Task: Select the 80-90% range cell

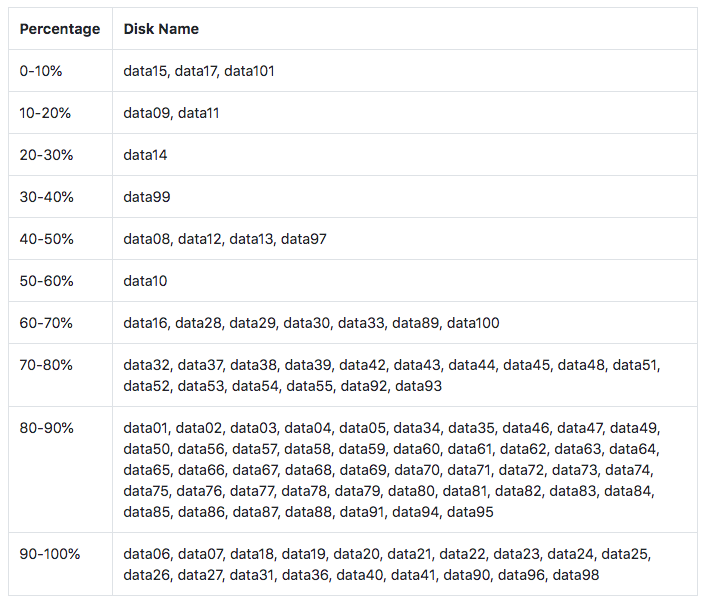Action: [x=60, y=470]
